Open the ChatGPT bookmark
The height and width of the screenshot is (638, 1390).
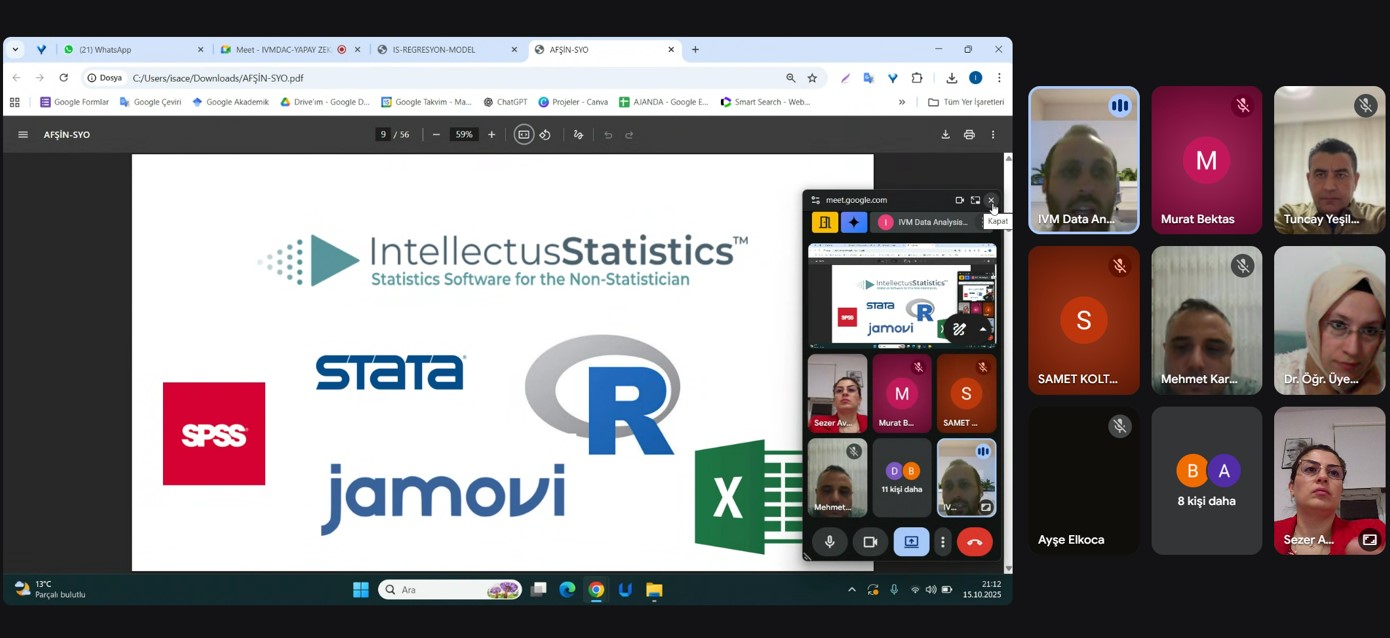coord(505,102)
